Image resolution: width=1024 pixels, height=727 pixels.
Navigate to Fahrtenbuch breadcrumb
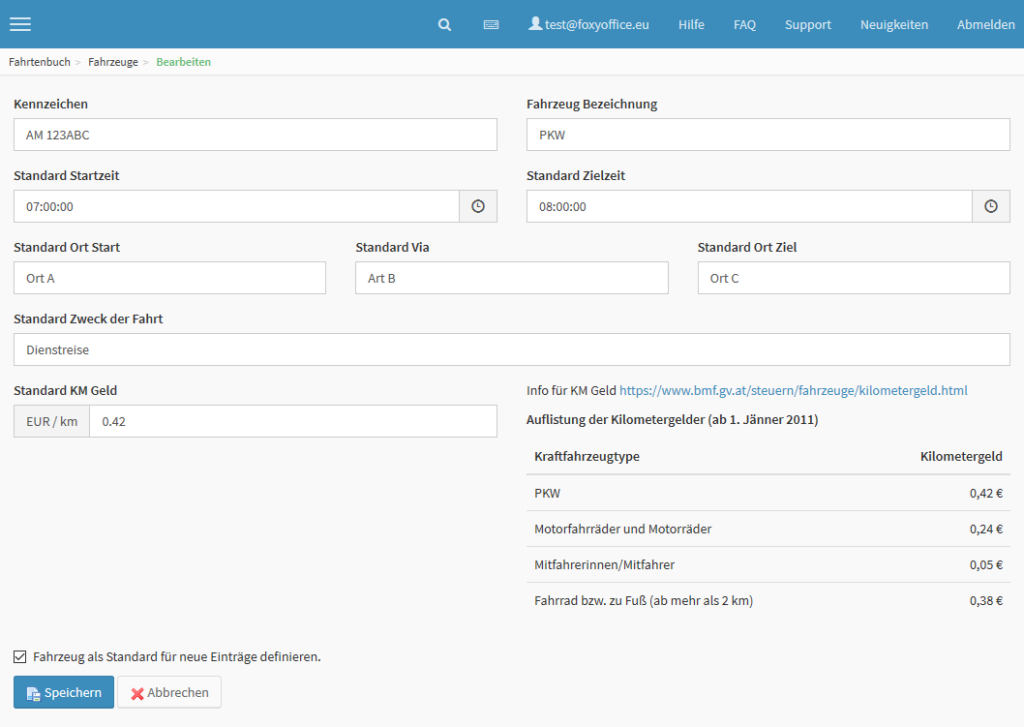click(x=40, y=62)
